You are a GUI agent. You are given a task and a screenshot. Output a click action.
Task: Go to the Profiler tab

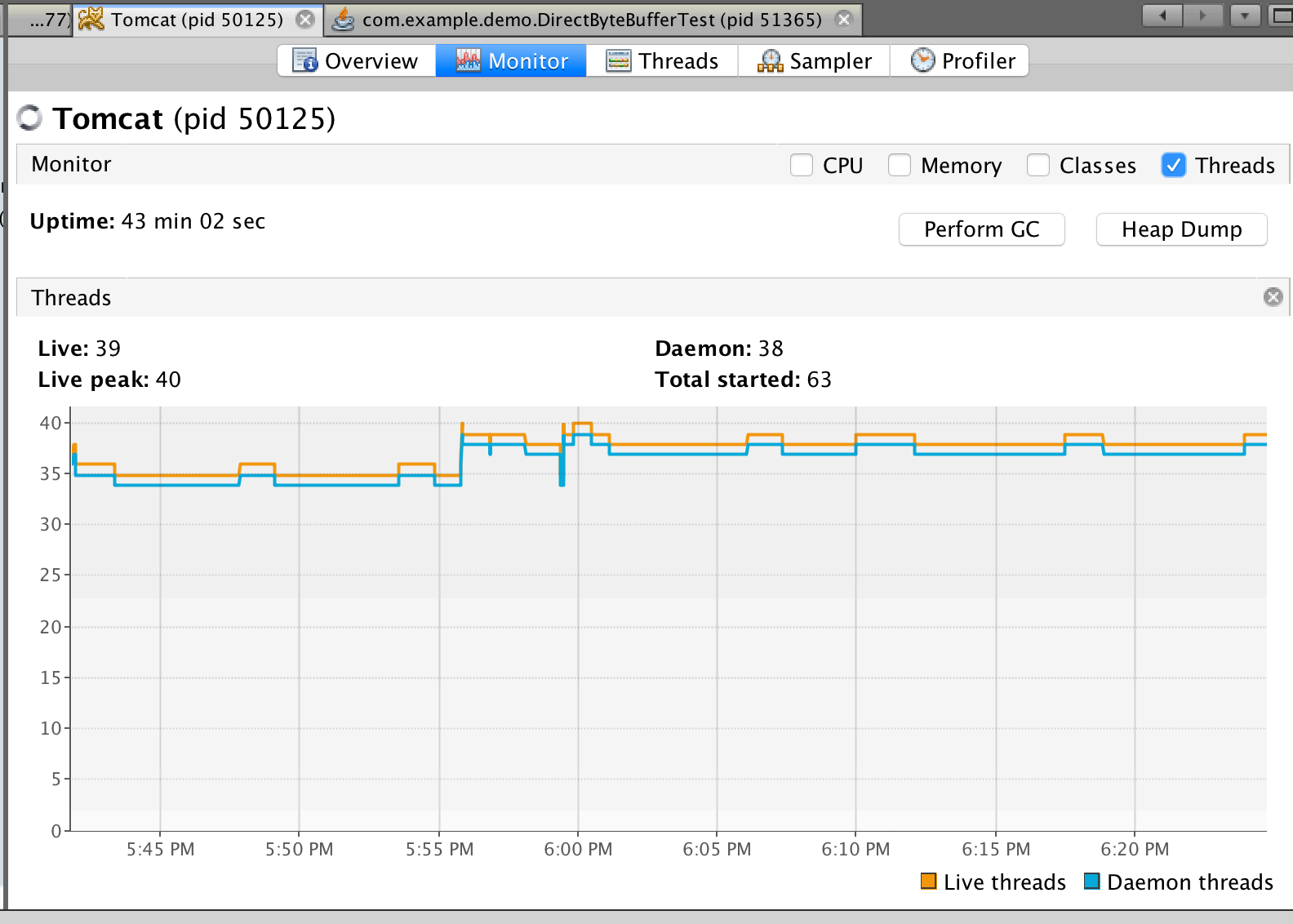[959, 60]
